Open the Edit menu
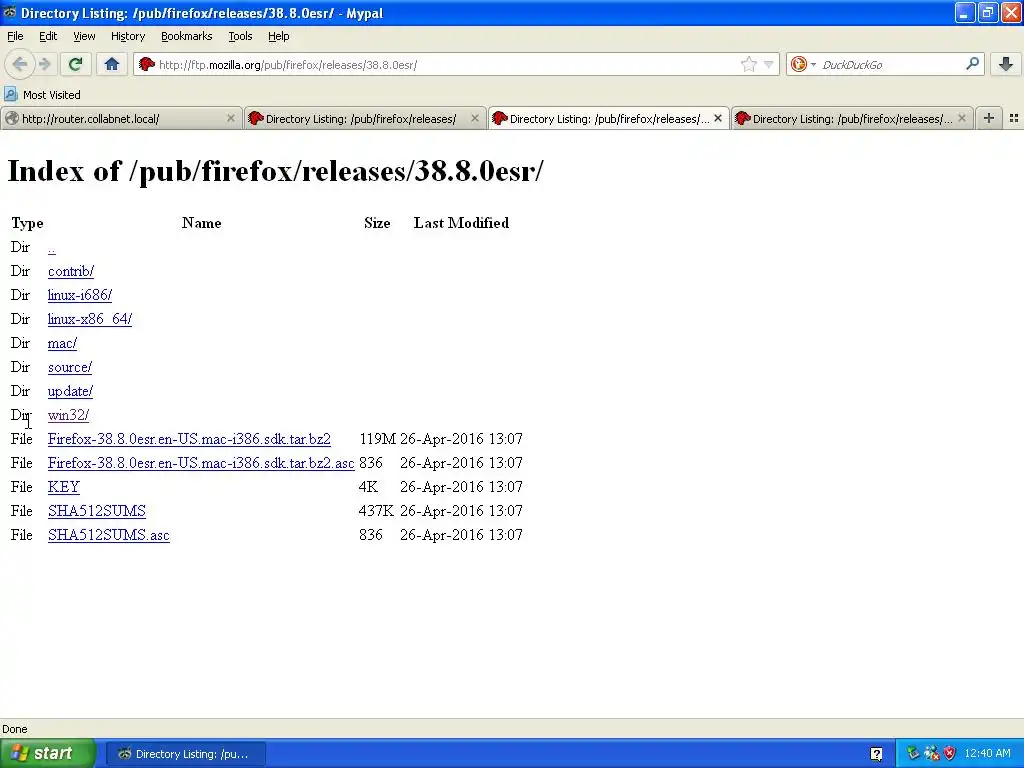Screen dimensions: 1024x768 click(x=48, y=36)
